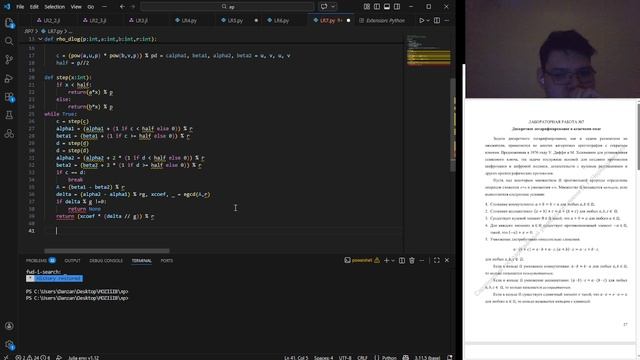The height and width of the screenshot is (360, 640).
Task: Change Spaces: 4 indentation setting
Action: click(323, 358)
